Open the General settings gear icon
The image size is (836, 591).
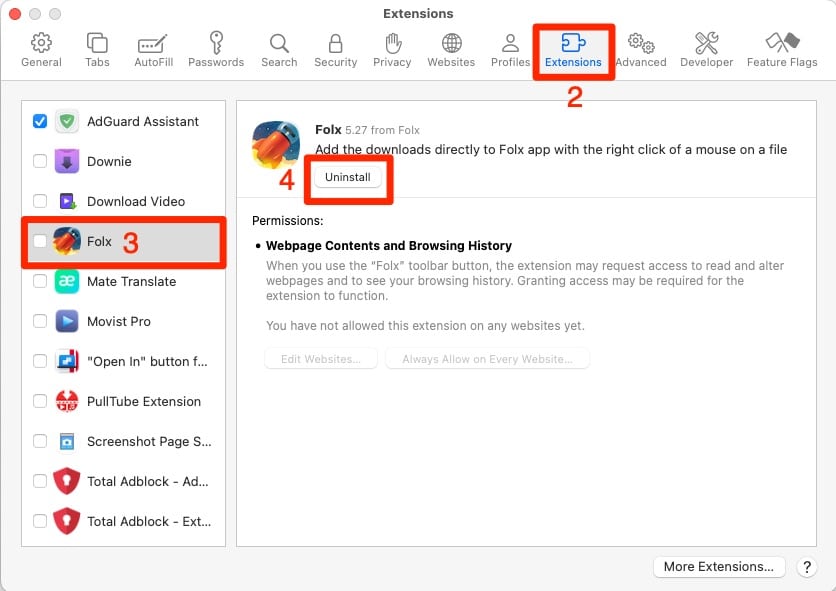click(41, 43)
